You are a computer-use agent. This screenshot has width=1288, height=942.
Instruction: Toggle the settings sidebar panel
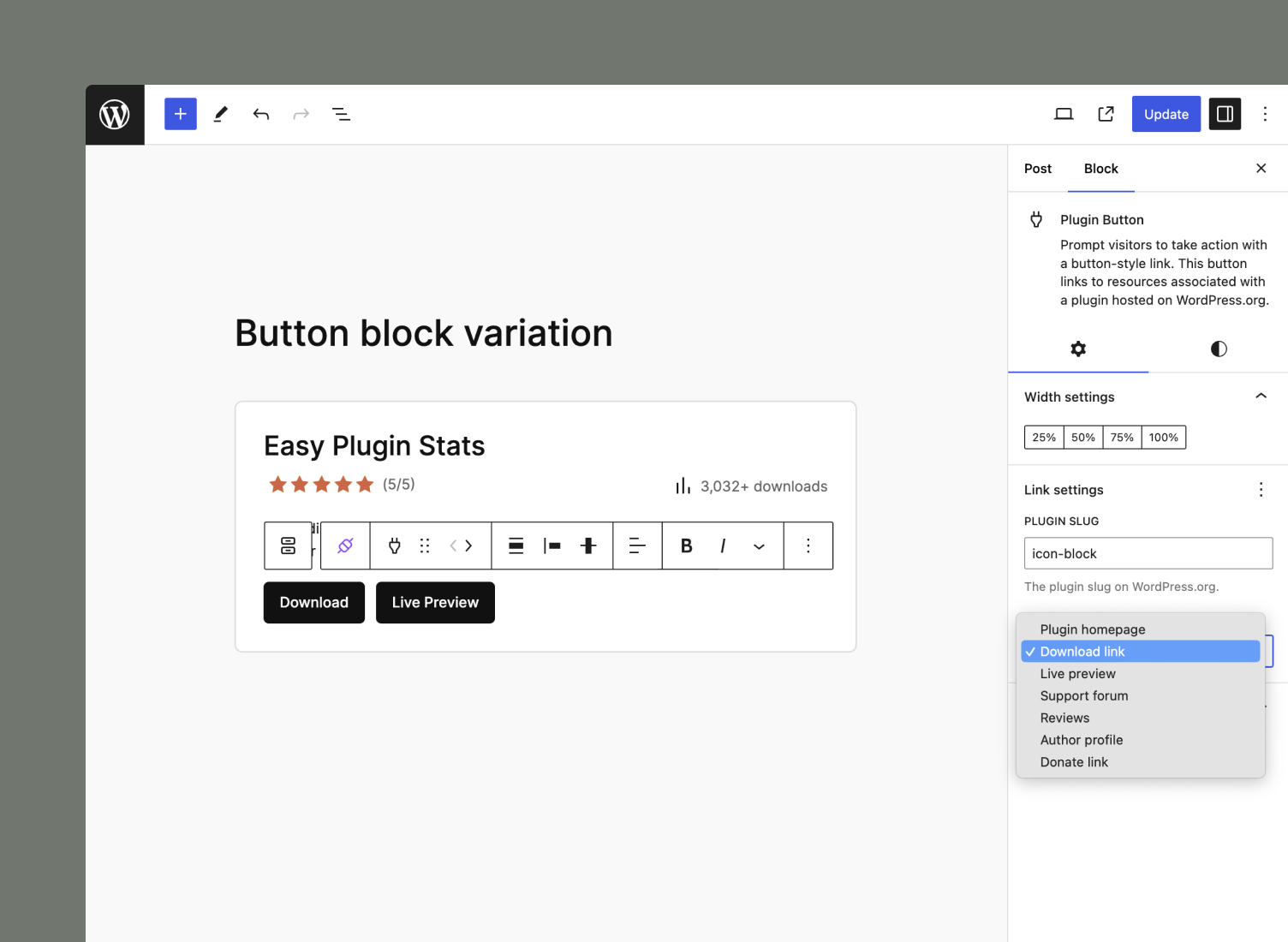point(1225,114)
